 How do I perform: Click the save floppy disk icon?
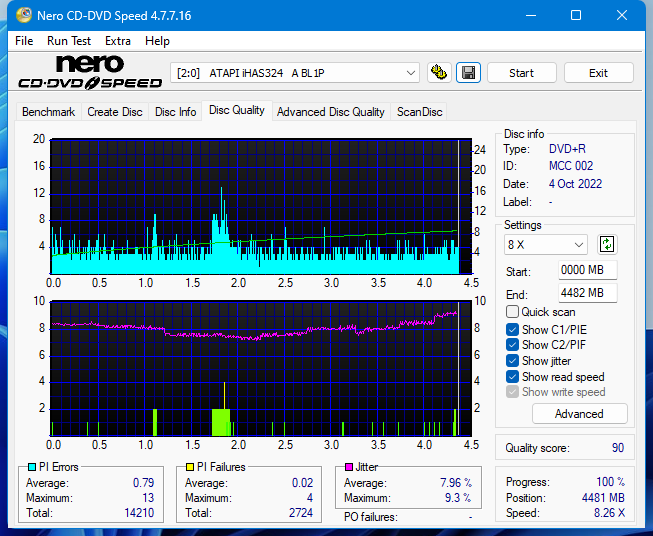[469, 73]
